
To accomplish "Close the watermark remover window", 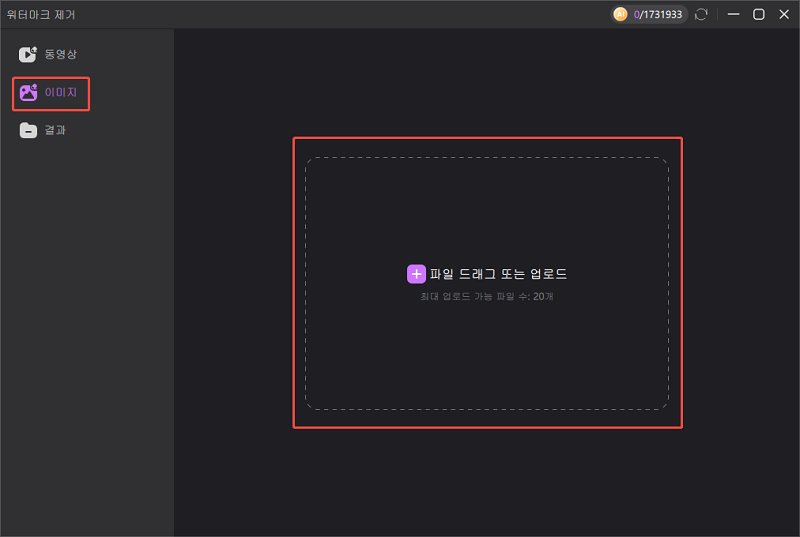I will 783,14.
